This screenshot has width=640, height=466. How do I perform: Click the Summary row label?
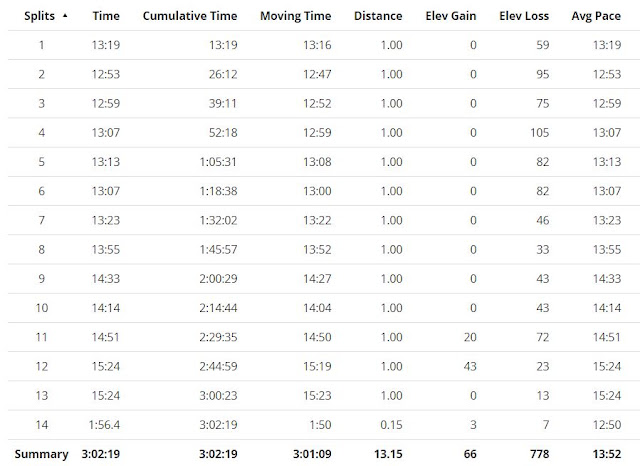(x=42, y=454)
